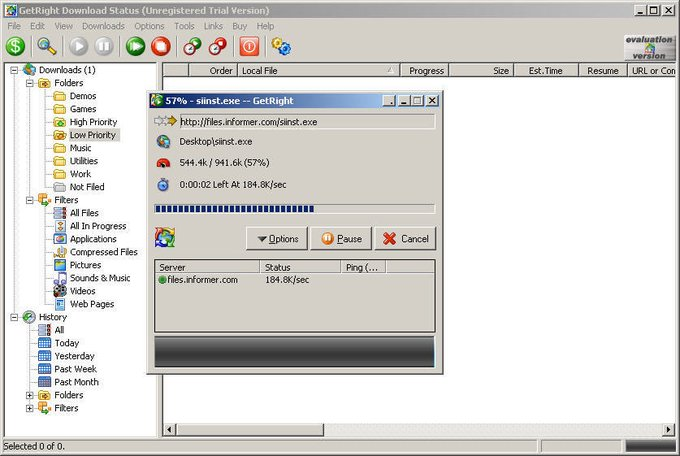Open the Help menu
680x456 pixels.
265,26
